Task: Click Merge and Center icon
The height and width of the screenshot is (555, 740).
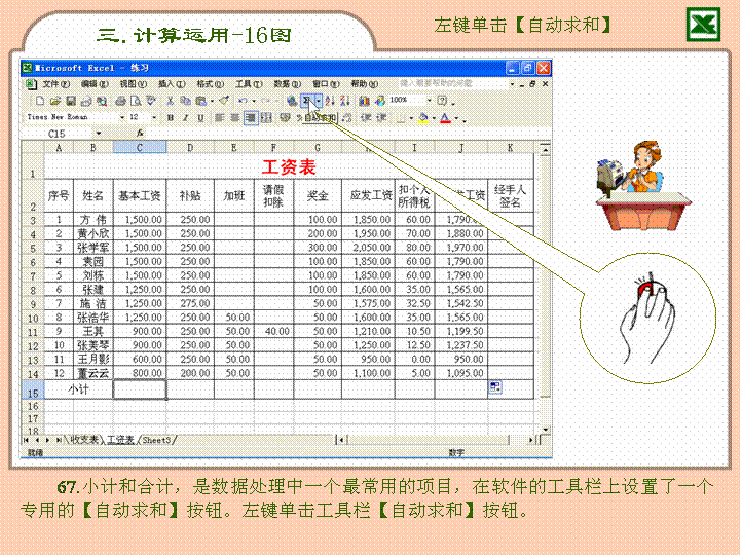Action: [x=266, y=118]
